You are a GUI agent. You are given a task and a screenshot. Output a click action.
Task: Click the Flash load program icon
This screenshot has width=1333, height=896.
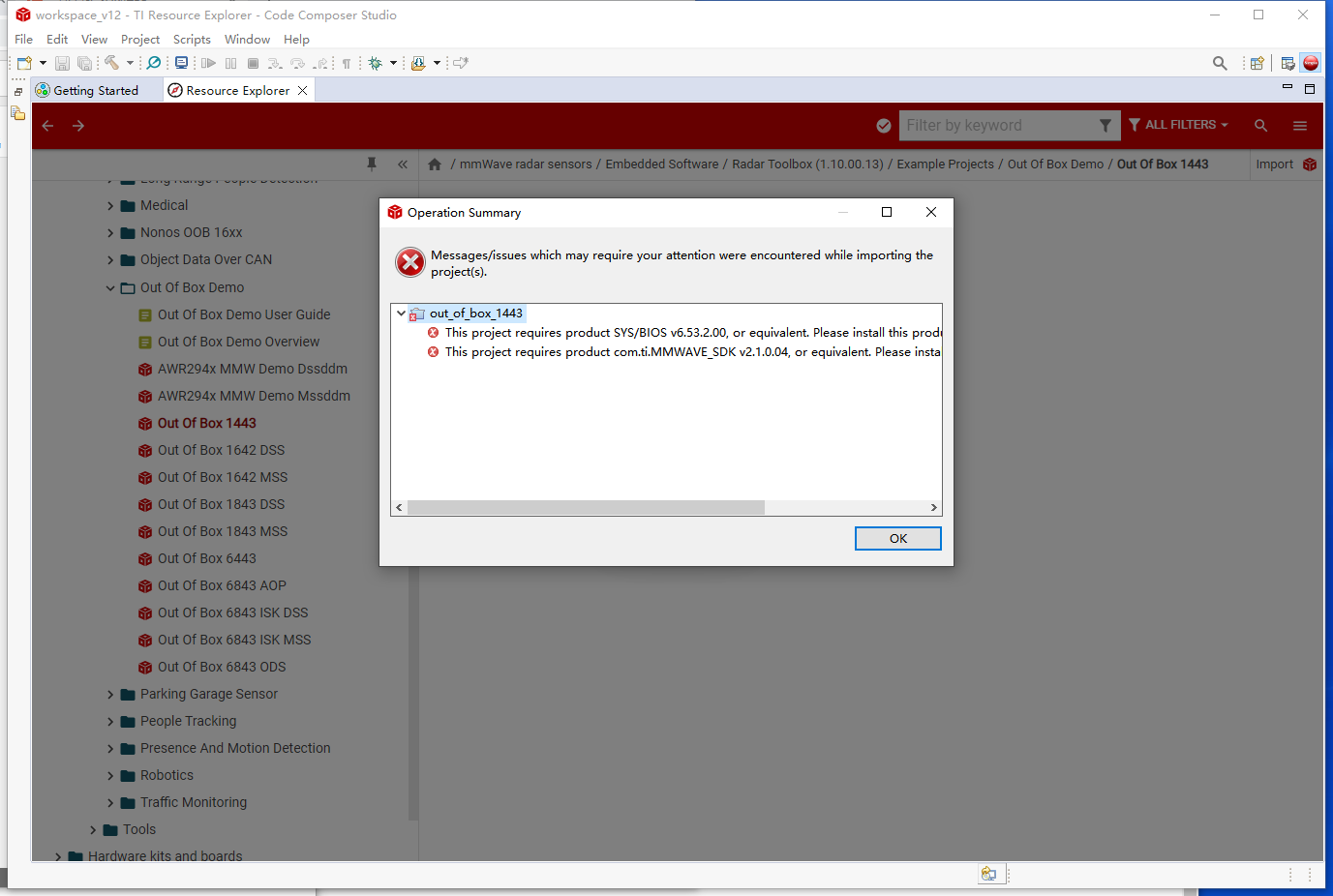coord(418,63)
